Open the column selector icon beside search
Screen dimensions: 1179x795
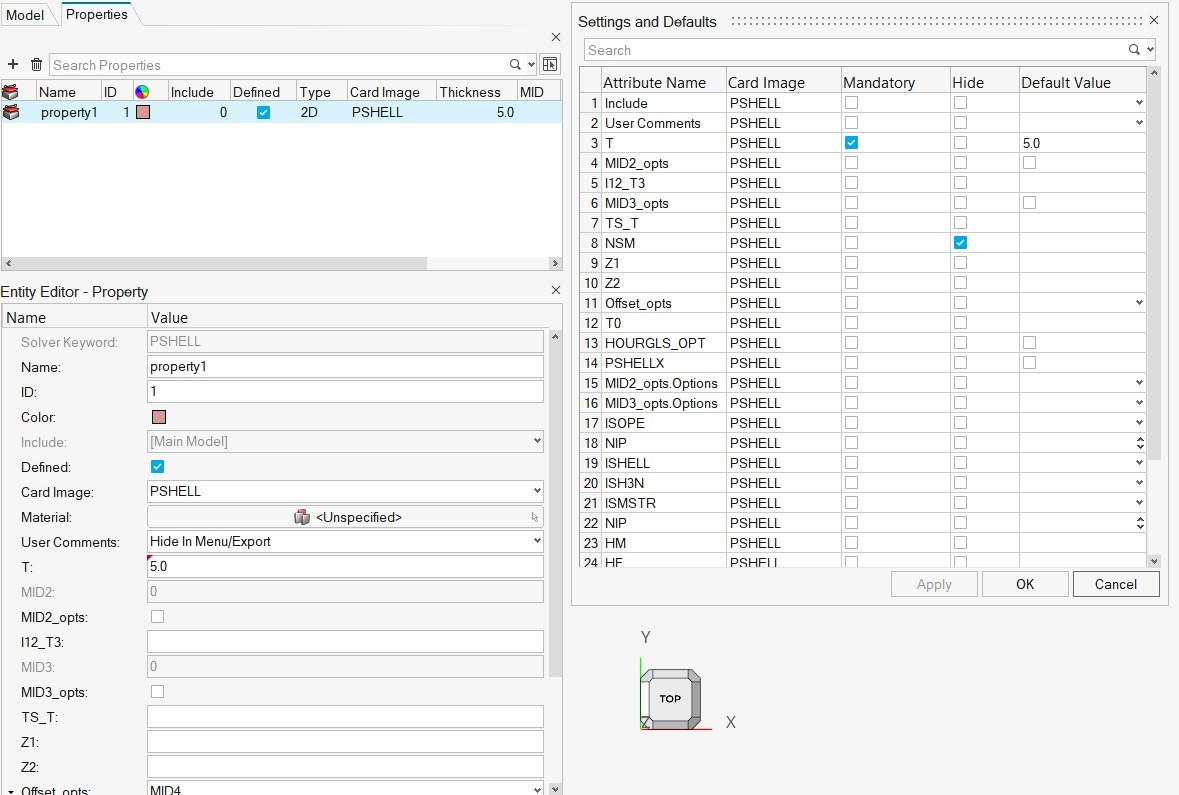549,65
